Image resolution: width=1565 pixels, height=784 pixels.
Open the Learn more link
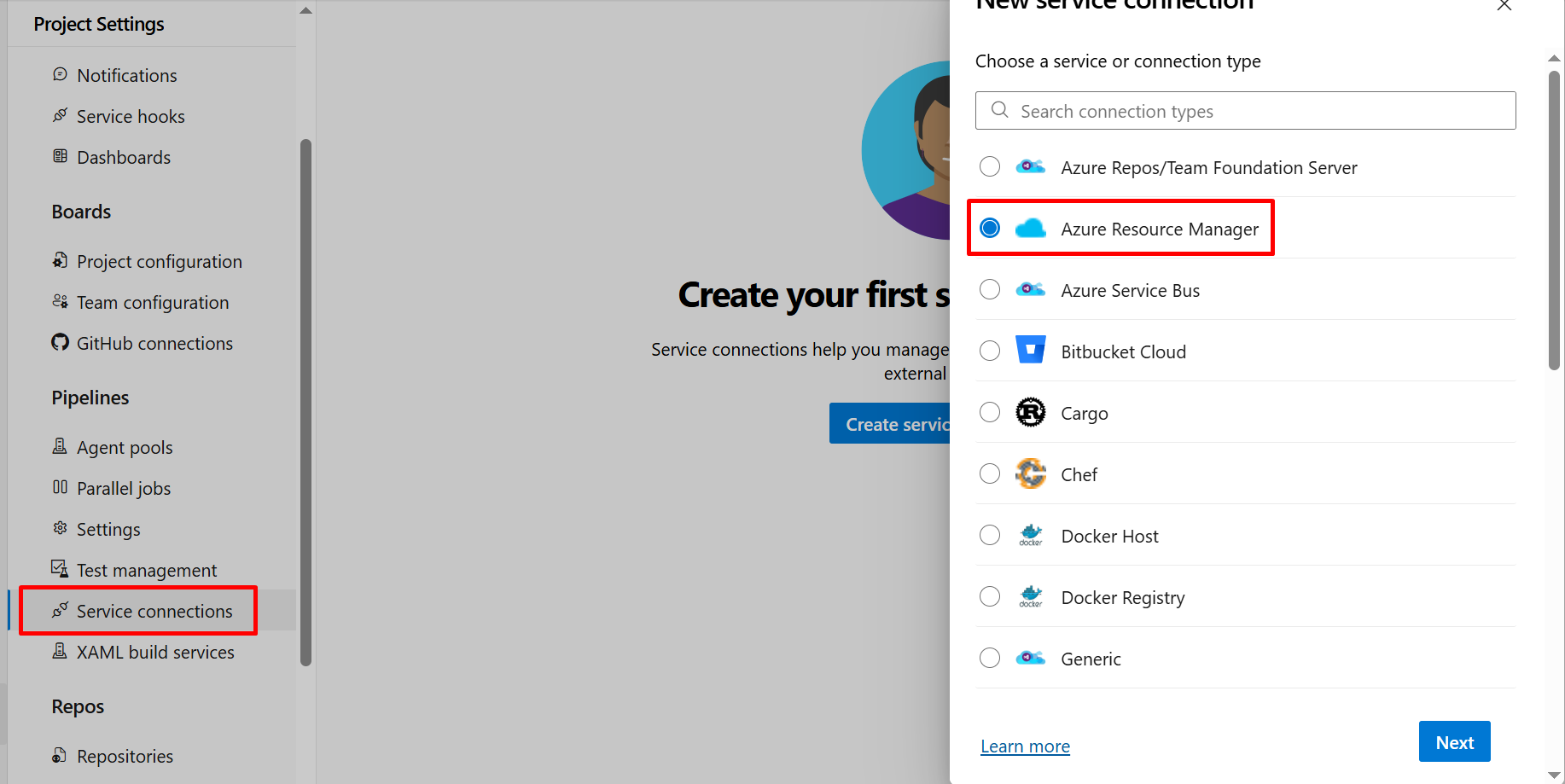1025,746
